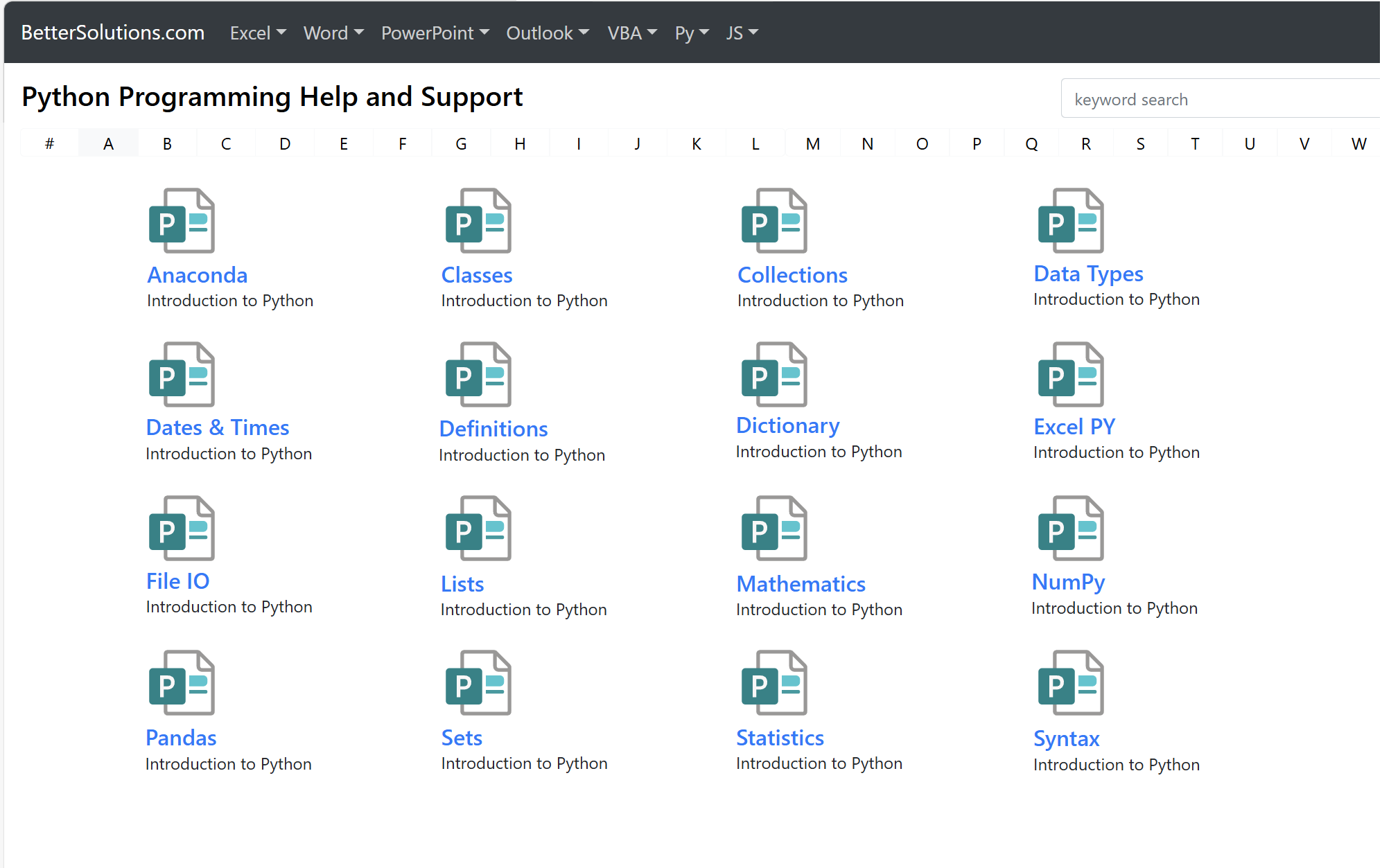Switch to the letter R index tab
This screenshot has height=868, width=1382.
tap(1086, 143)
